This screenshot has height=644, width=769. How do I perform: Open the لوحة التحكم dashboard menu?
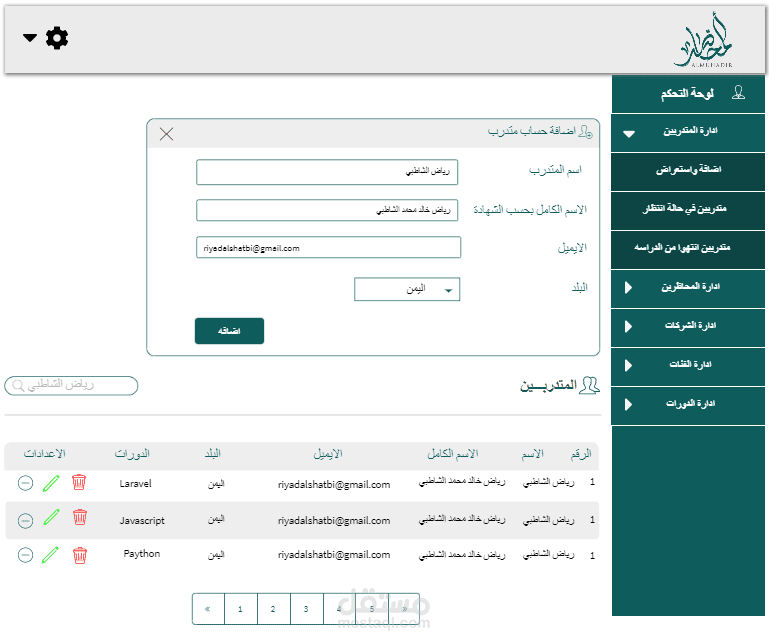tap(688, 93)
